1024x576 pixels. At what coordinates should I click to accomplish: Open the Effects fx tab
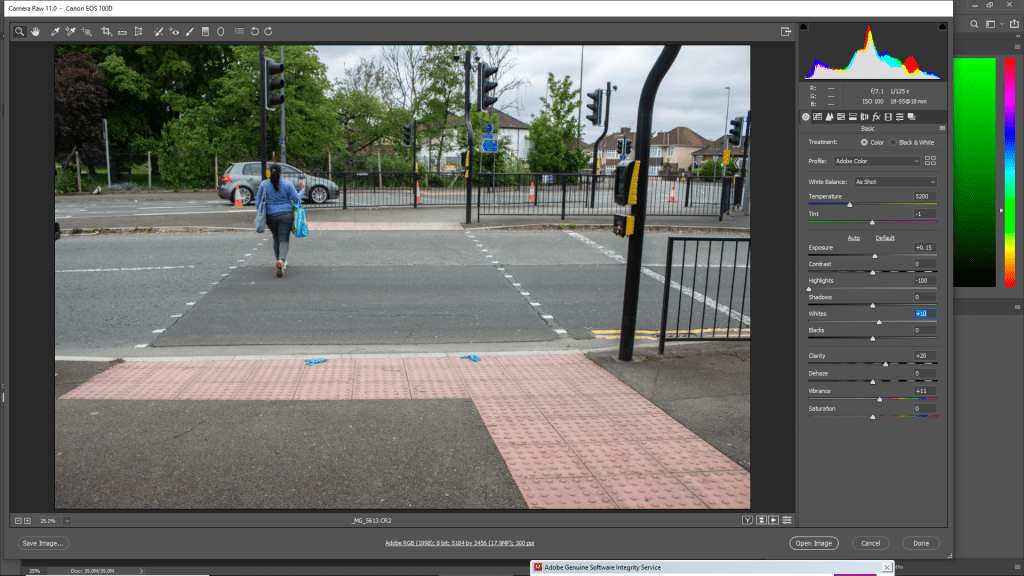876,117
